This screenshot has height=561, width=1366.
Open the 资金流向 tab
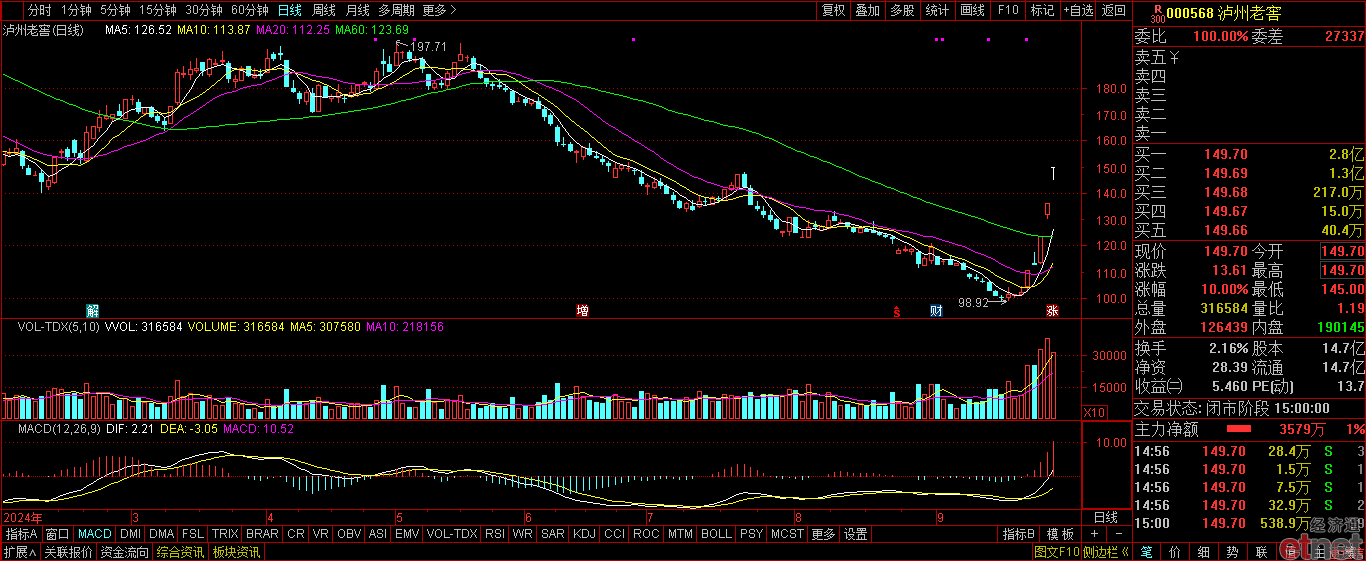point(124,551)
